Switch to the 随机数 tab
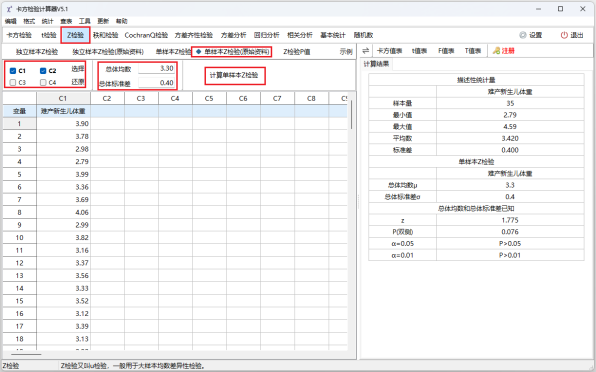Image resolution: width=596 pixels, height=372 pixels. pyautogui.click(x=363, y=35)
